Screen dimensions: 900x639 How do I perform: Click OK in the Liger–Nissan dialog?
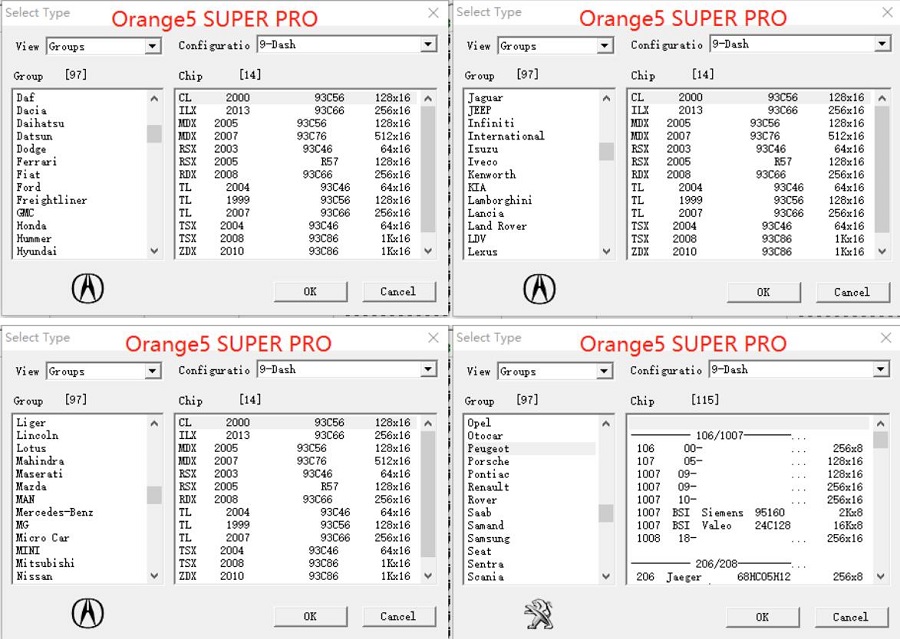point(311,617)
